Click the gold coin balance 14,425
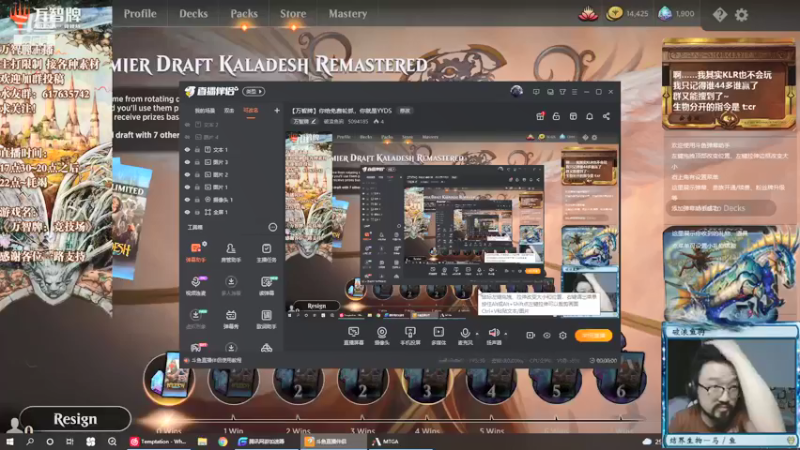 (x=628, y=14)
